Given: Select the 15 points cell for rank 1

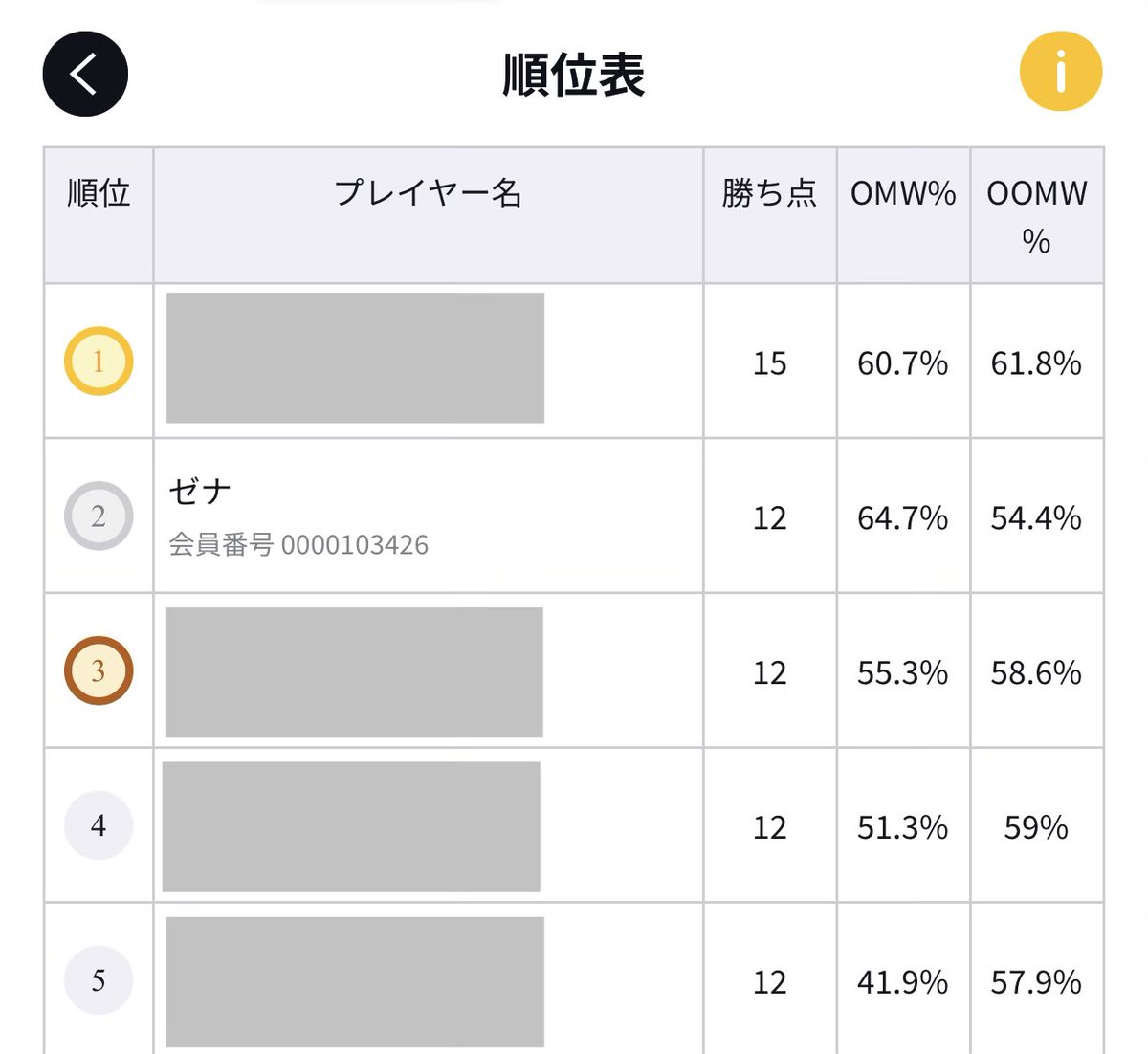Looking at the screenshot, I should pos(770,362).
